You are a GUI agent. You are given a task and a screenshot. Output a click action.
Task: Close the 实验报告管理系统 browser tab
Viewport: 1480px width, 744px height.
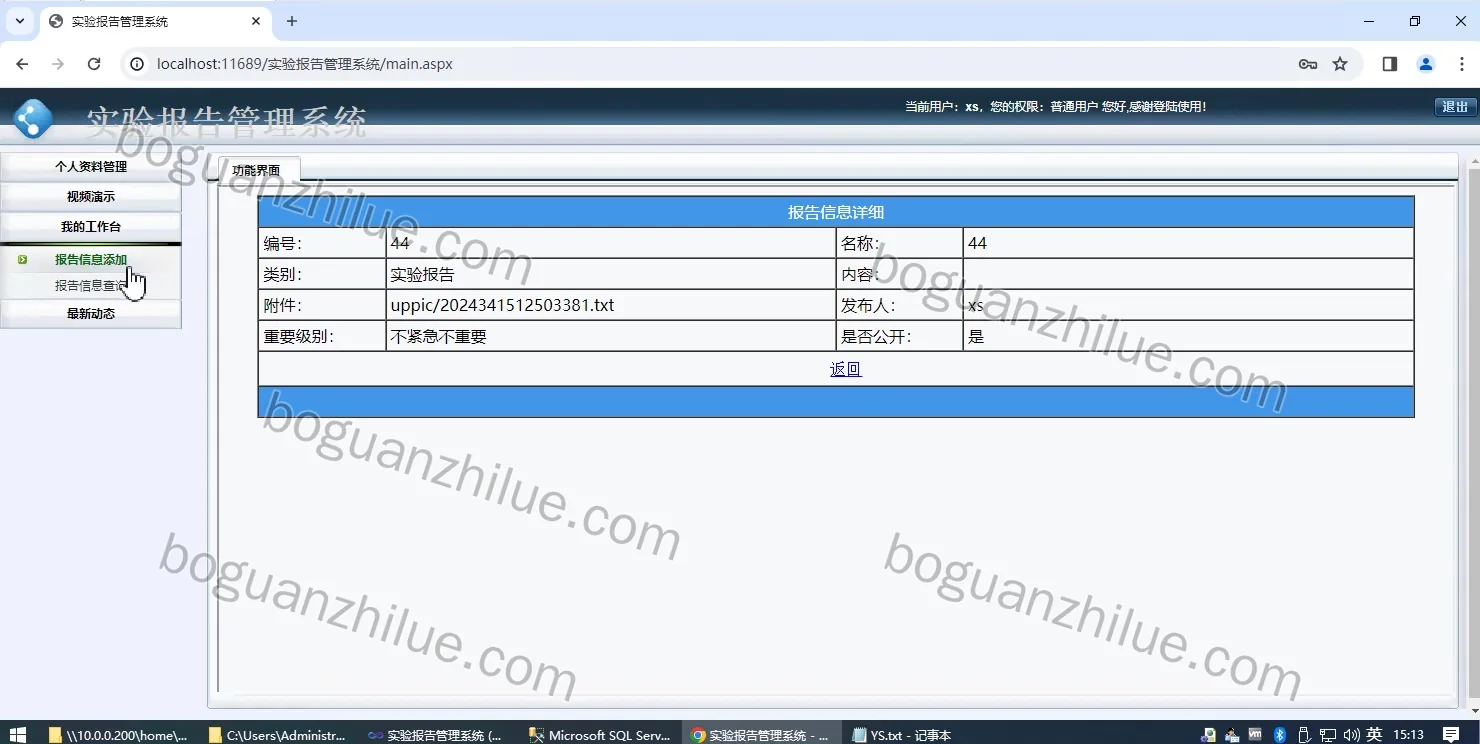coord(257,21)
